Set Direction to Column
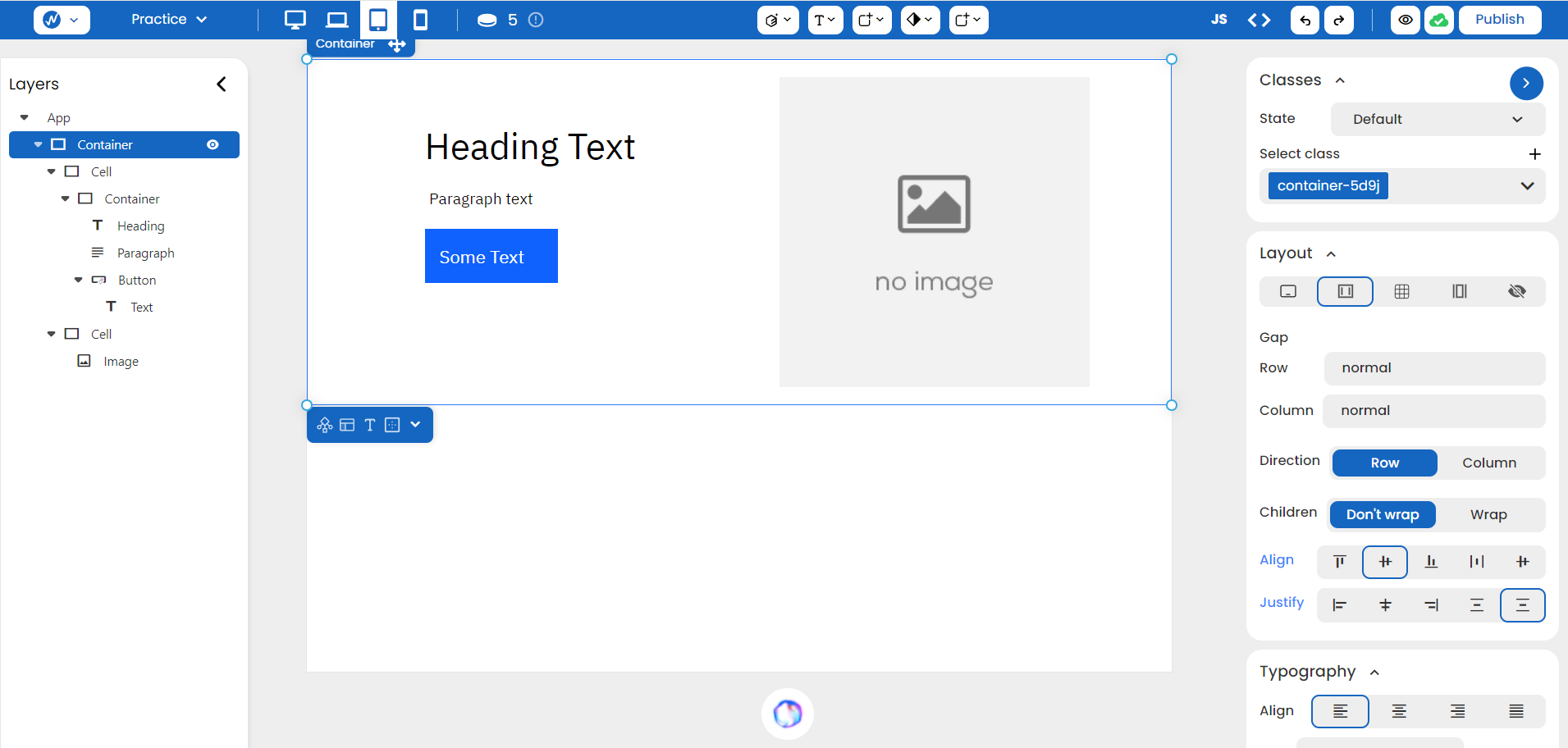This screenshot has height=748, width=1568. [1489, 463]
